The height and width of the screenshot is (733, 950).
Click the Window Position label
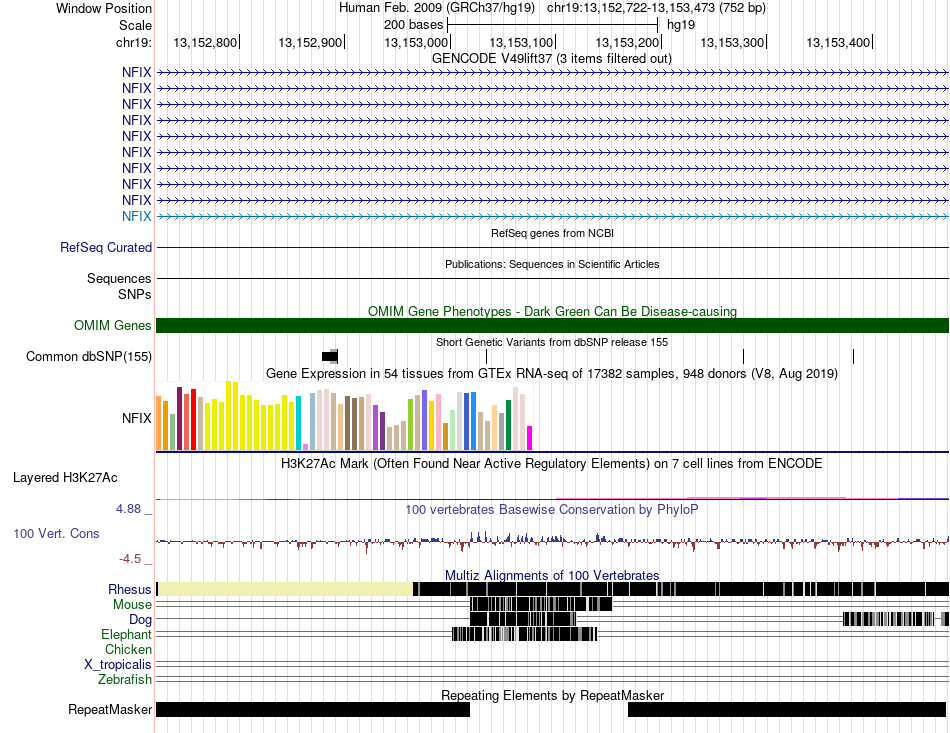click(x=104, y=8)
